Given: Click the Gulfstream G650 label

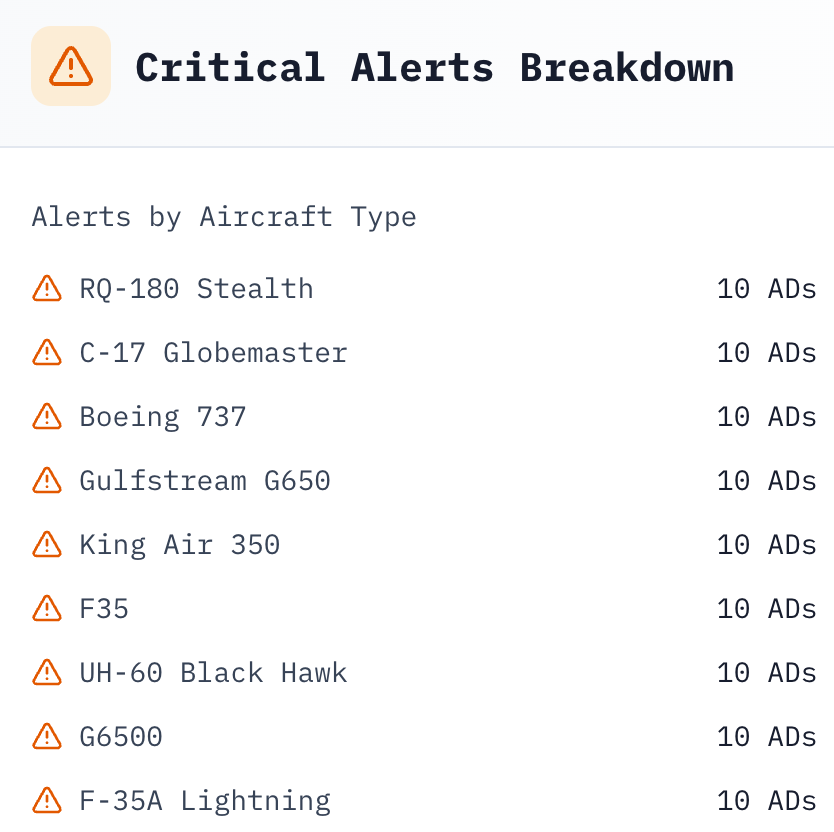Looking at the screenshot, I should pyautogui.click(x=205, y=481).
